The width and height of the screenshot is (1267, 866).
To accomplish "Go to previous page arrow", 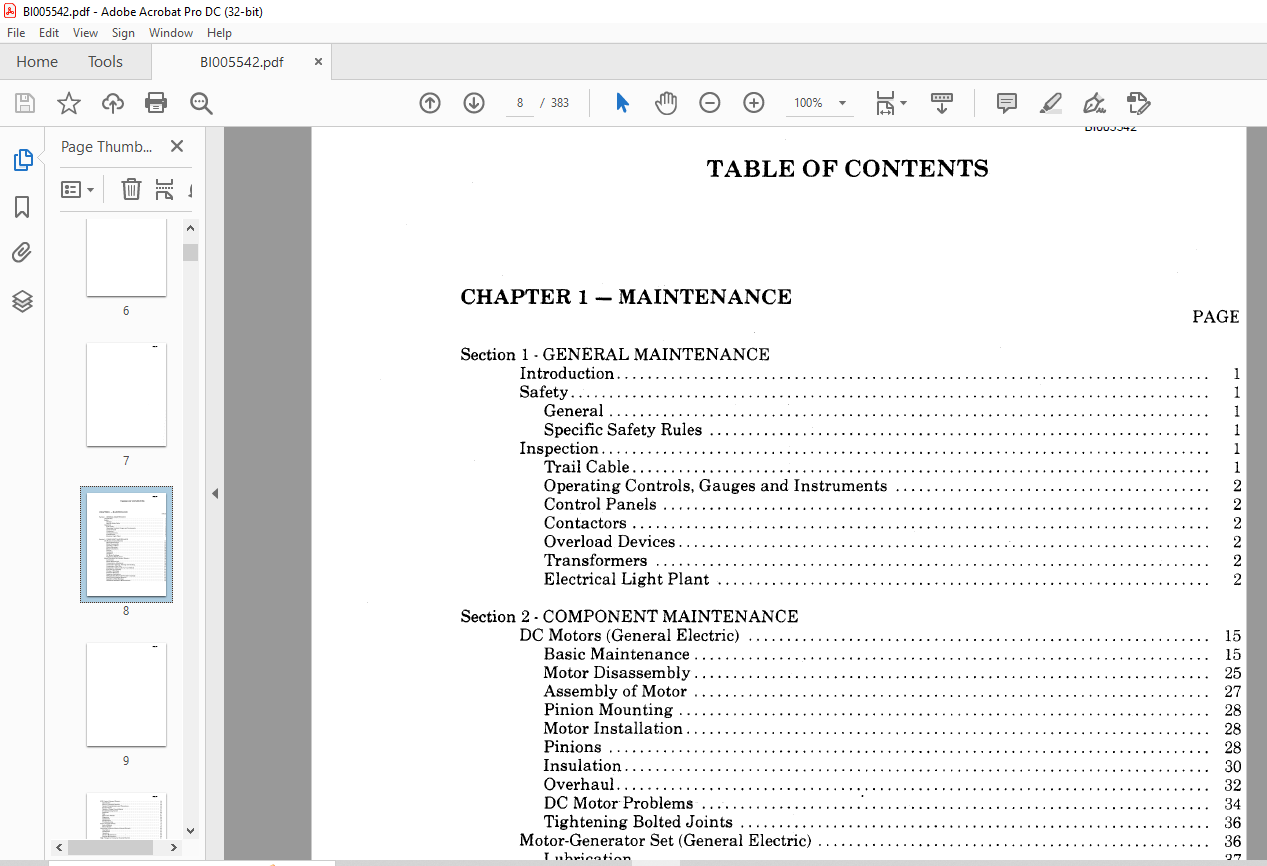I will (430, 103).
